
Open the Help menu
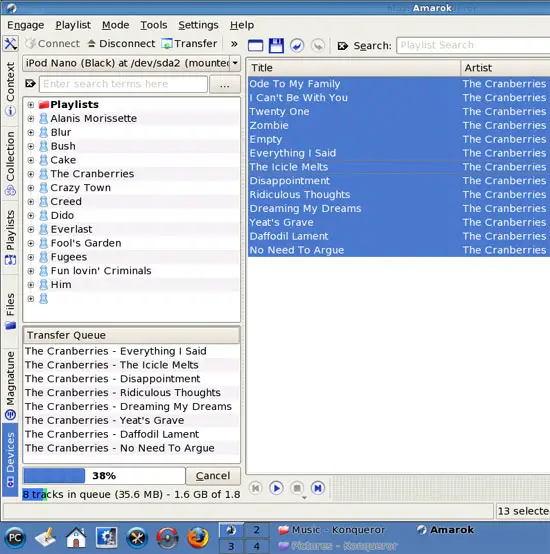point(242,25)
